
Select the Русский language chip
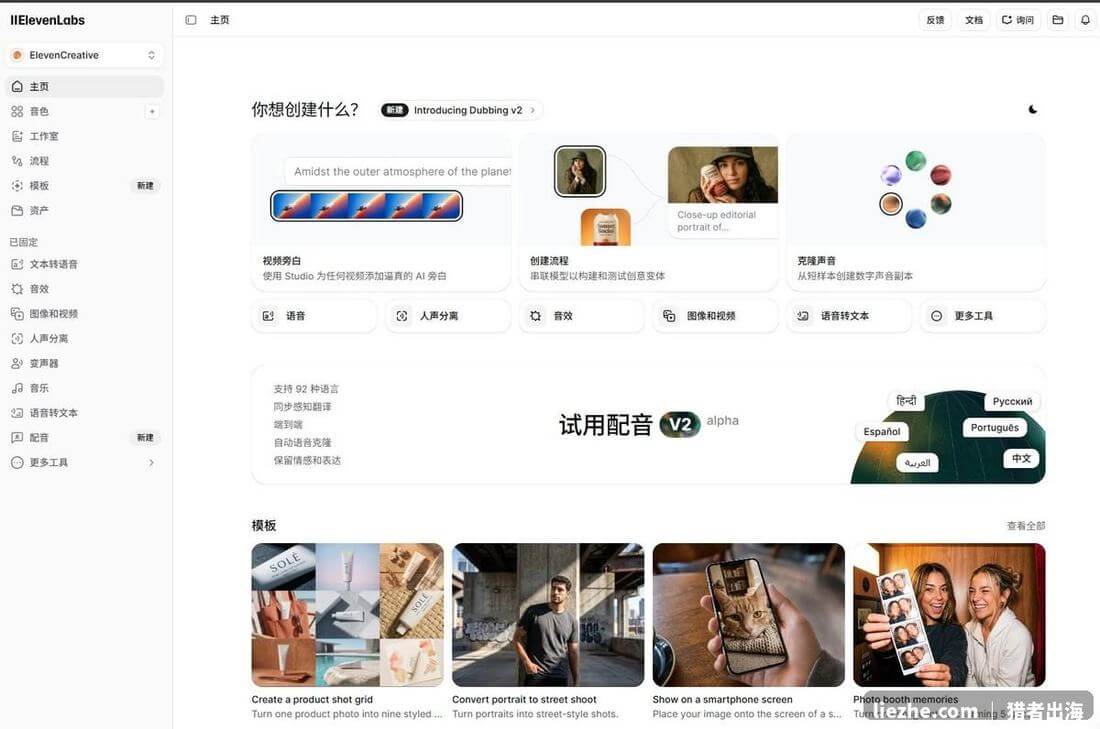pos(1012,401)
